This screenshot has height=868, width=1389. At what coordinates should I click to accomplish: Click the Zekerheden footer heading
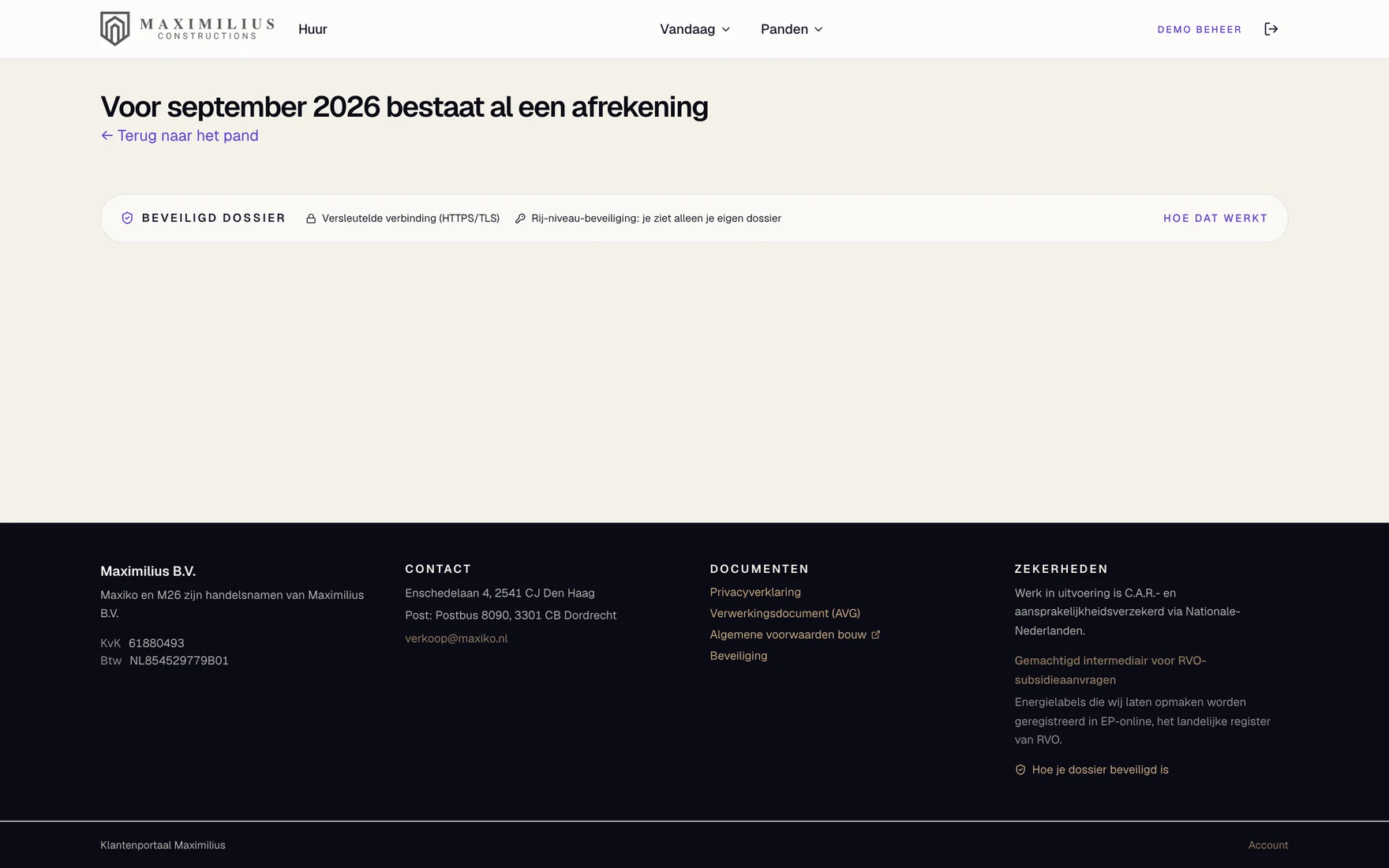1061,569
